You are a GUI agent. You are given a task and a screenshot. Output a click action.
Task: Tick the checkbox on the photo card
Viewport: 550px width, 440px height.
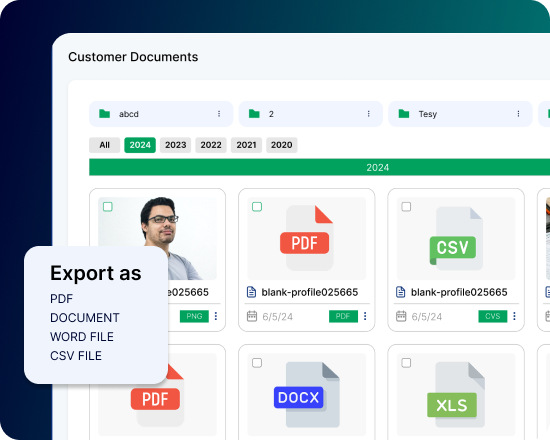(x=108, y=207)
